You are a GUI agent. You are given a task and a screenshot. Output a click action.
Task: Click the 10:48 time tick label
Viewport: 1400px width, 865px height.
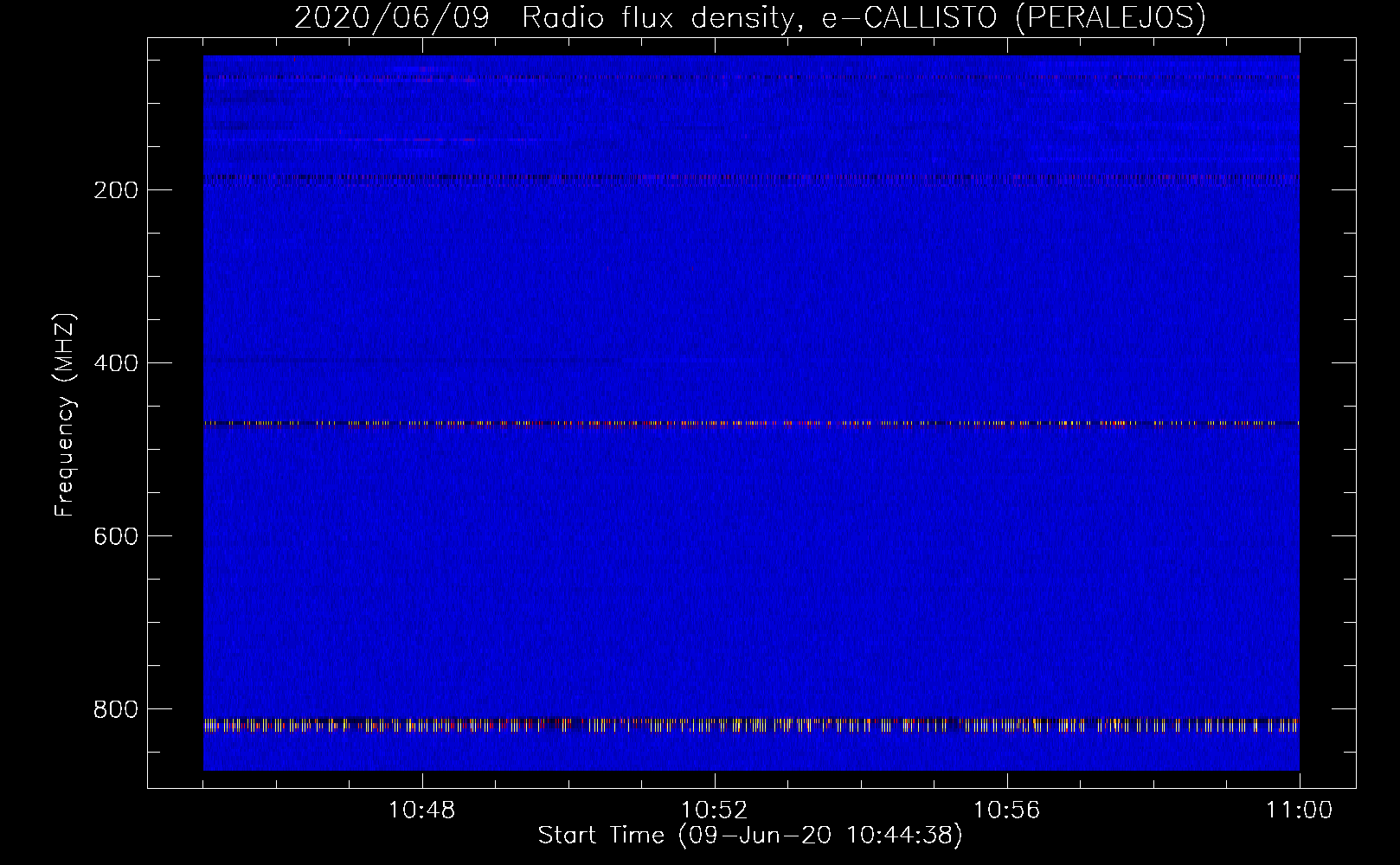pos(421,811)
